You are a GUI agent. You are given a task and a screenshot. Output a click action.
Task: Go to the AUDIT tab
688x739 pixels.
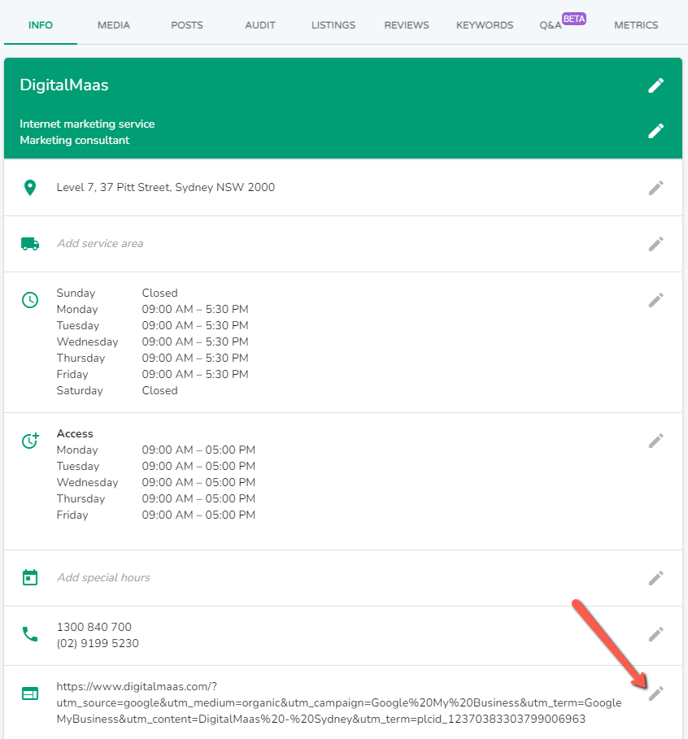pyautogui.click(x=260, y=25)
